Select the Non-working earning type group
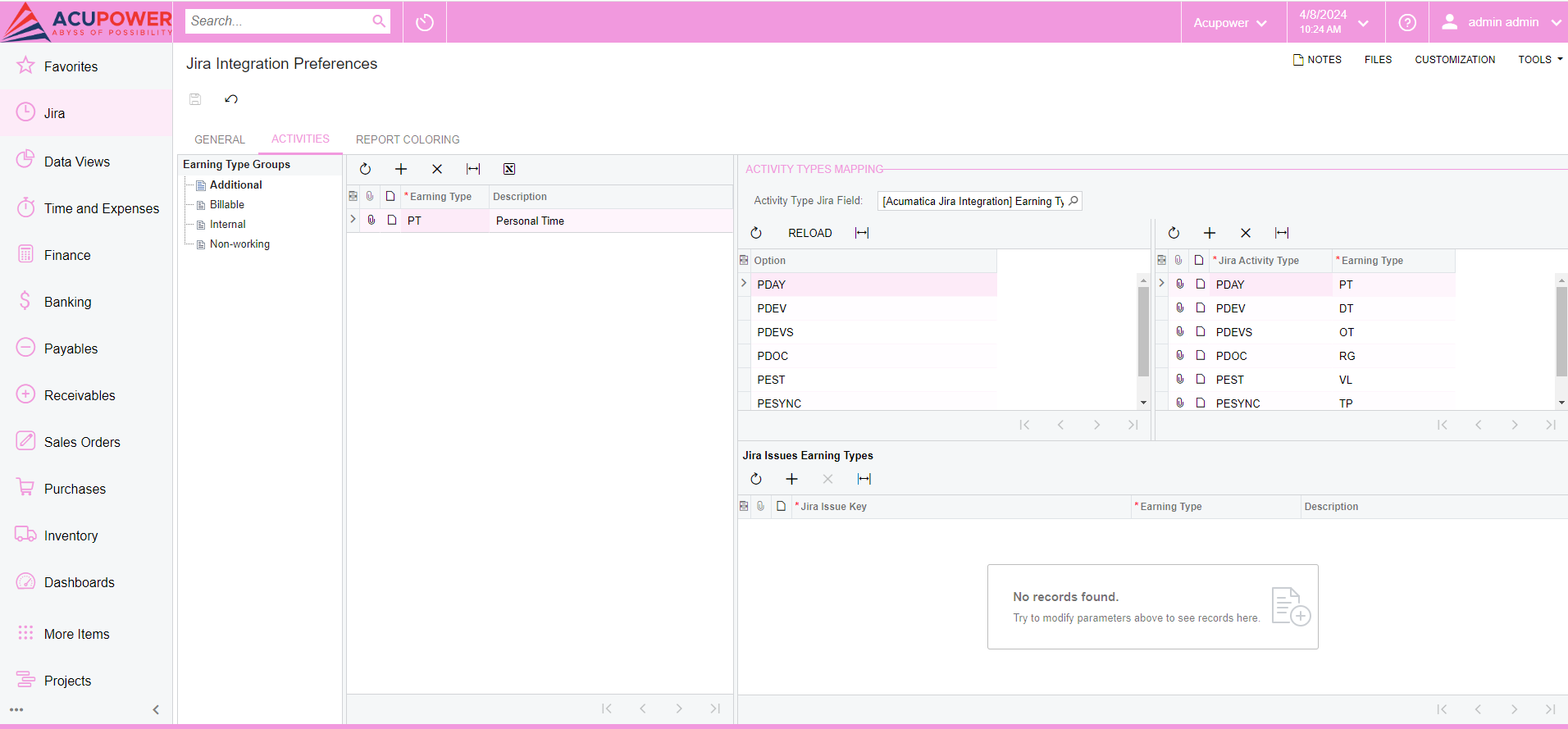 (x=239, y=244)
